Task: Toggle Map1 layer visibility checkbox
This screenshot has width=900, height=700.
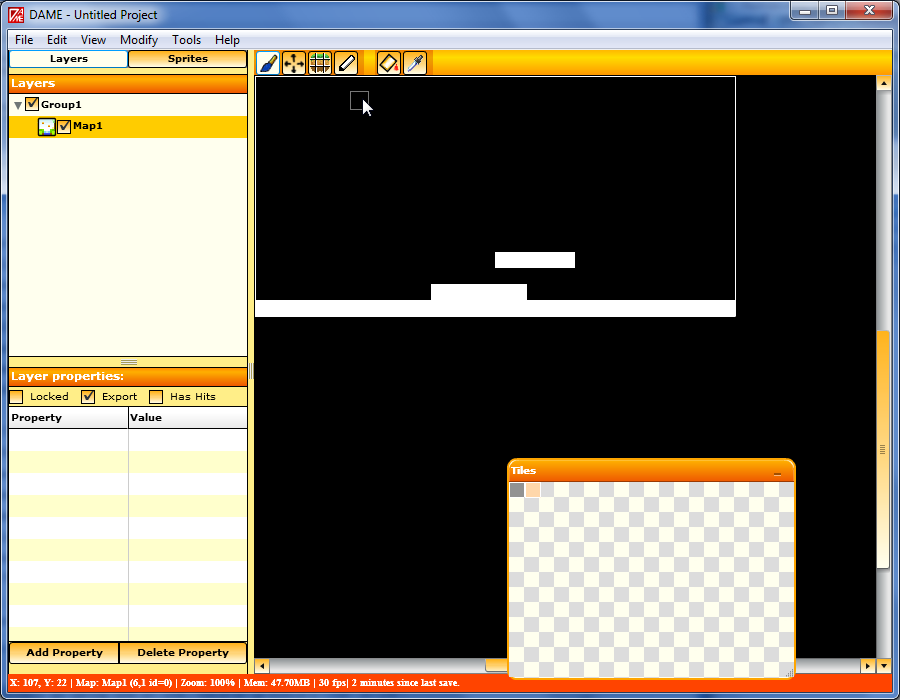Action: pyautogui.click(x=64, y=126)
